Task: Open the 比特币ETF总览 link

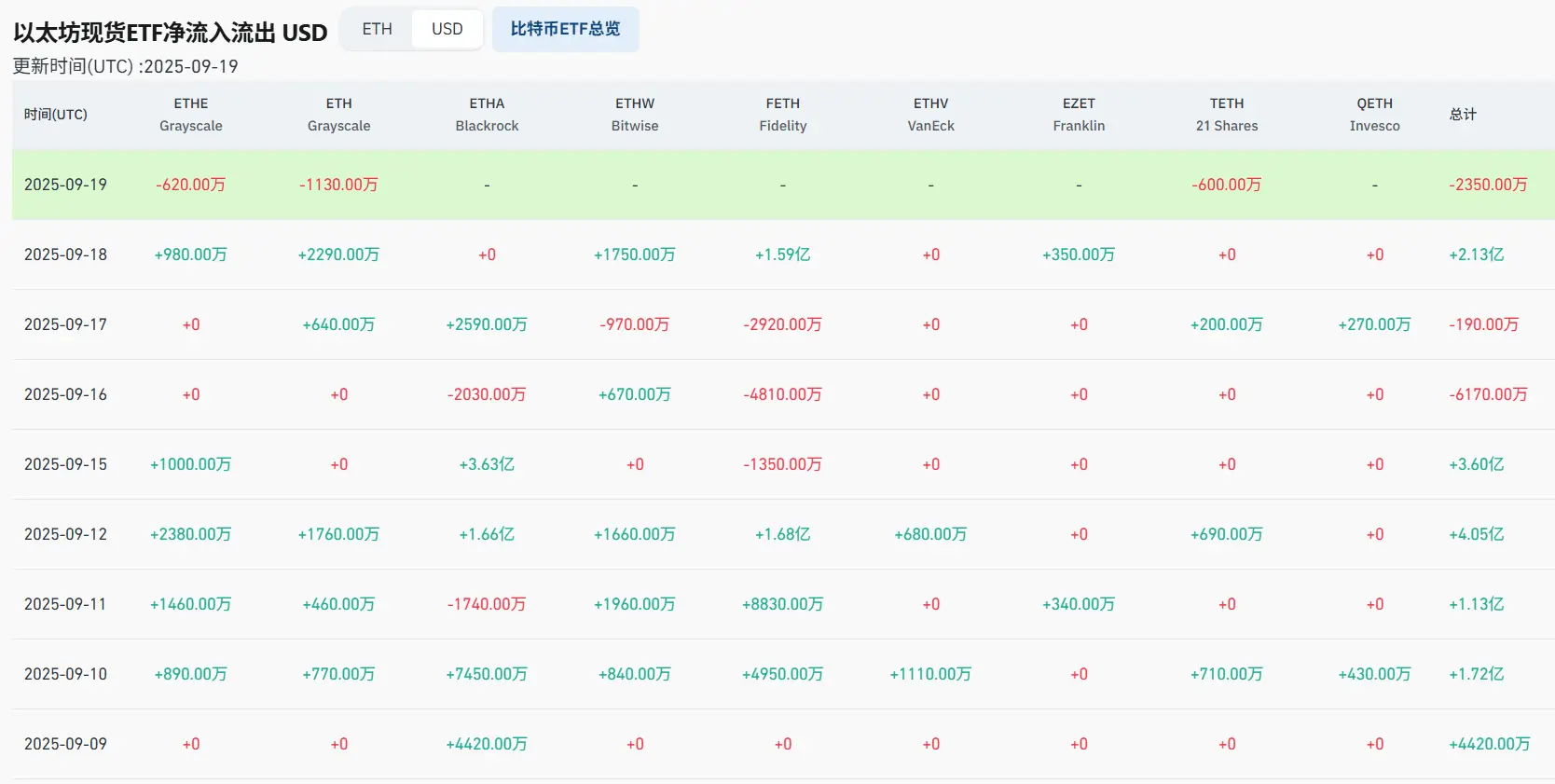Action: click(565, 29)
